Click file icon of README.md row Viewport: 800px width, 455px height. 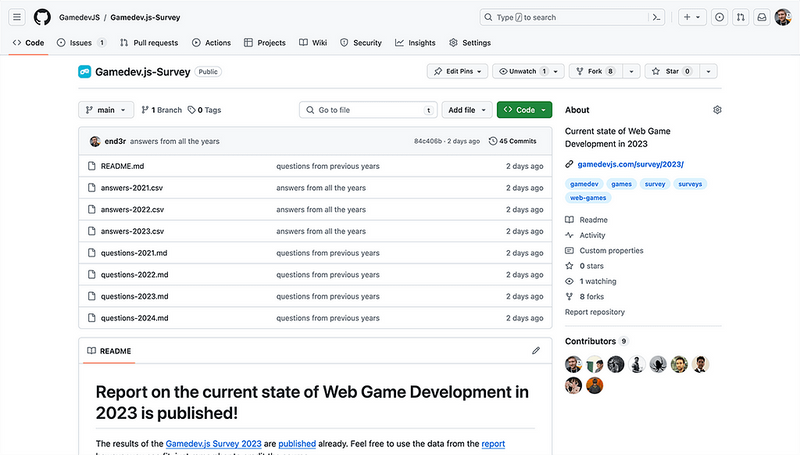pyautogui.click(x=92, y=166)
